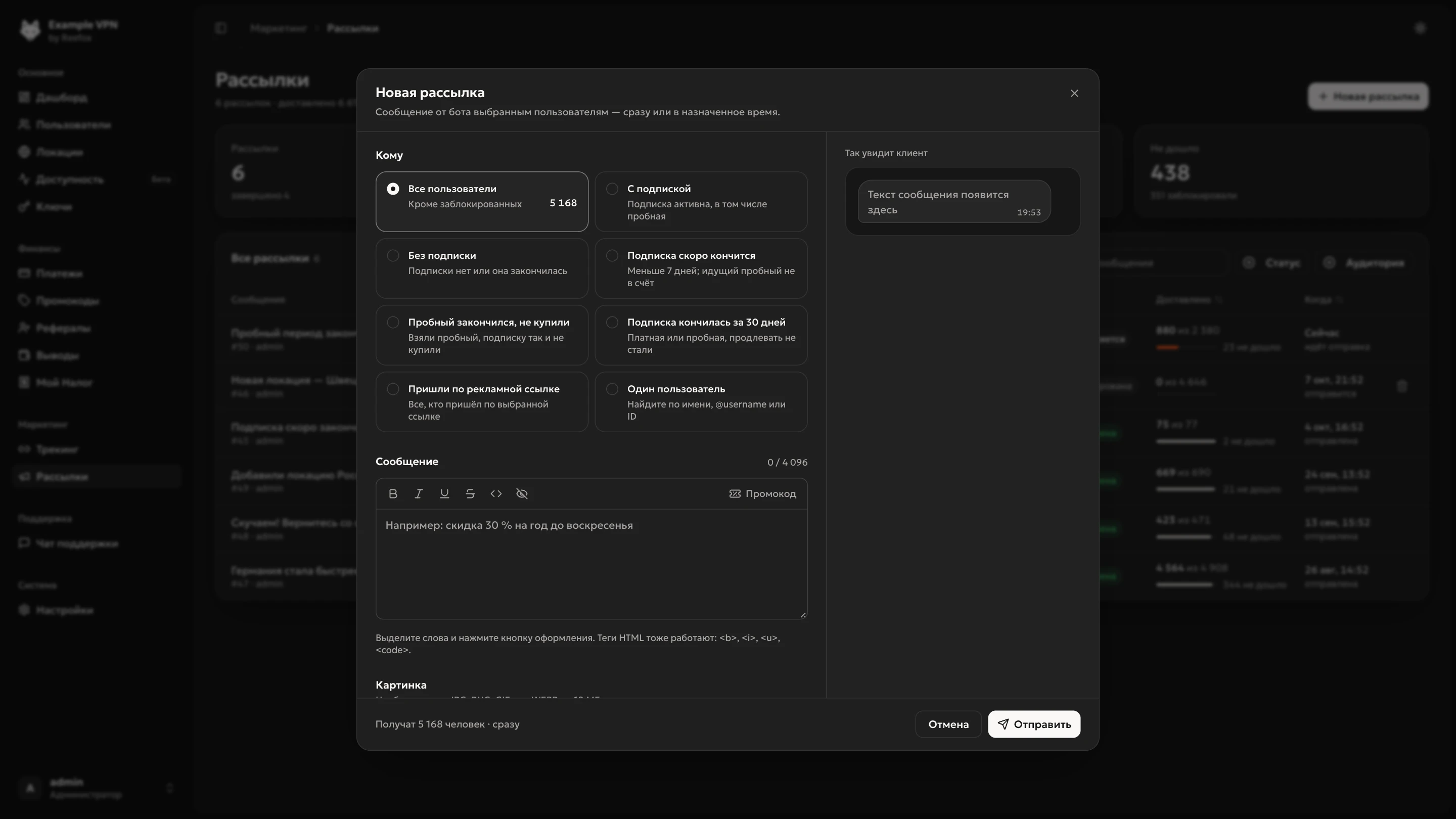Toggle underline formatting icon
Screen dimensions: 1456x819
click(444, 493)
